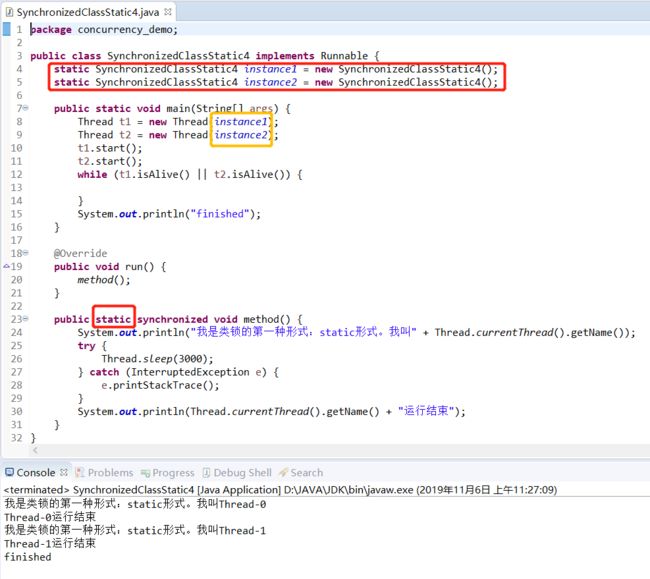Click console line ending with '我叫Thread-0'
This screenshot has width=650, height=579.
(135, 504)
